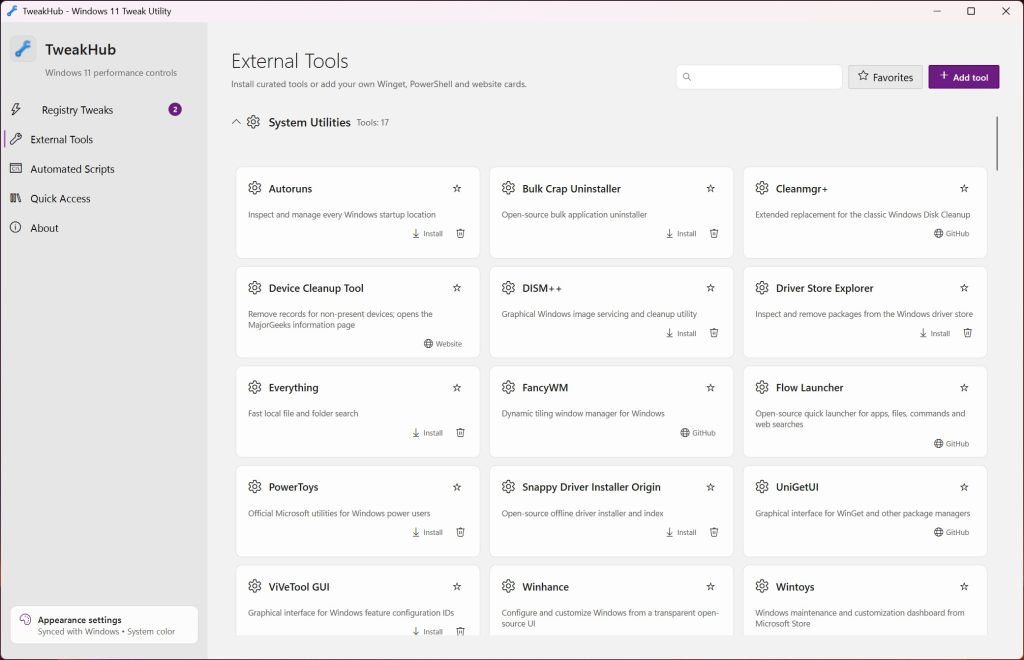The width and height of the screenshot is (1024, 660).
Task: Favorite ViVeTool GUI star
Action: point(457,587)
